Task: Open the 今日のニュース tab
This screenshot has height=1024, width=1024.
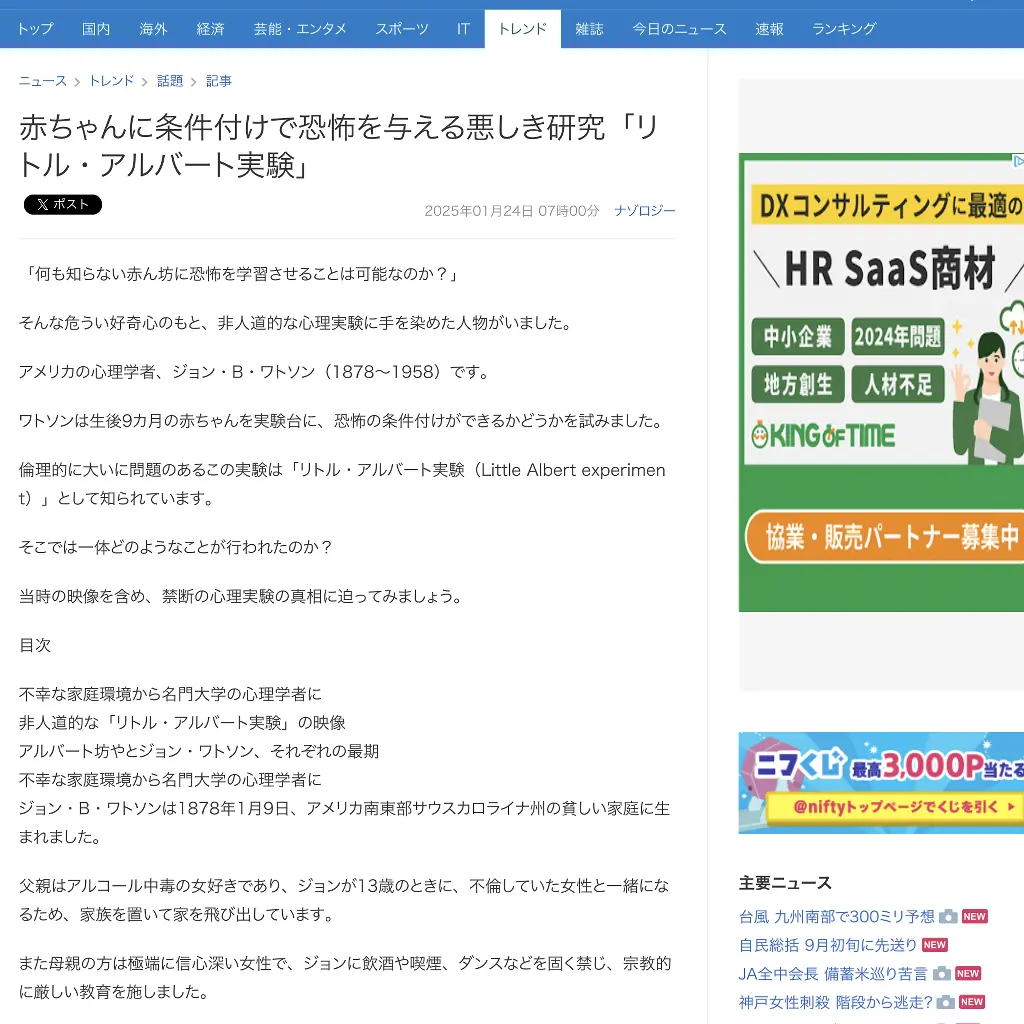Action: 680,29
